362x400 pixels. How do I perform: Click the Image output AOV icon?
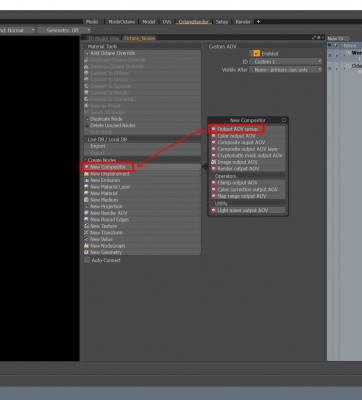coord(214,162)
